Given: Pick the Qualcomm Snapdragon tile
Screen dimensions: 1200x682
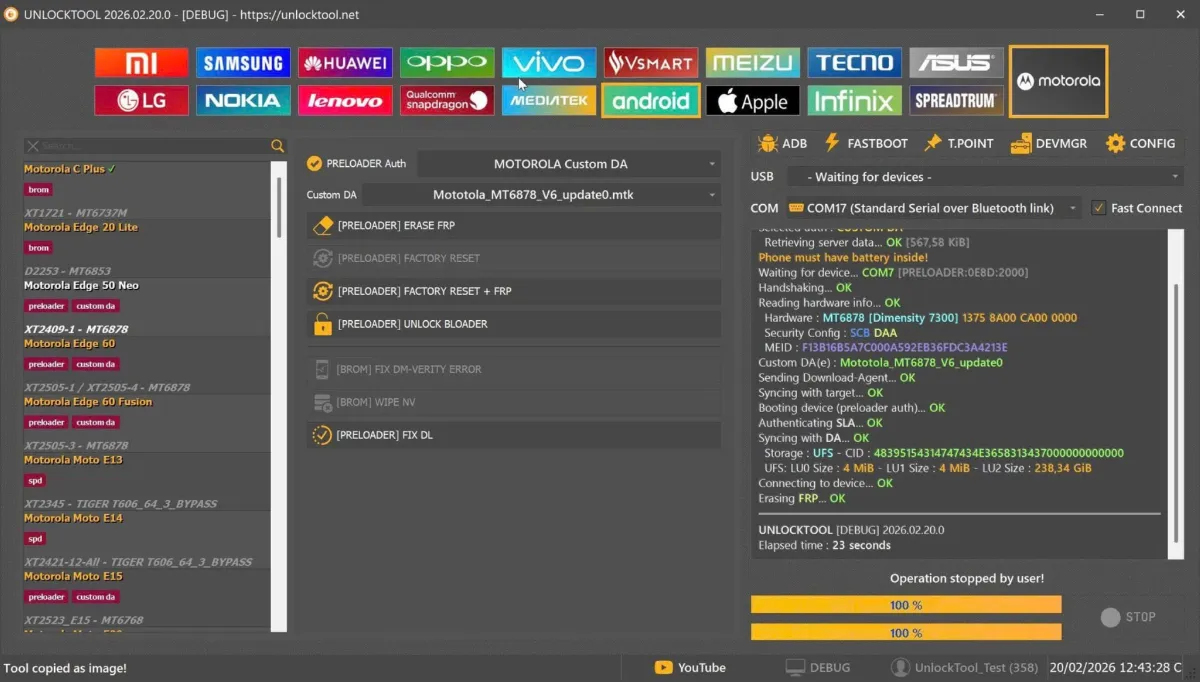Looking at the screenshot, I should (447, 100).
